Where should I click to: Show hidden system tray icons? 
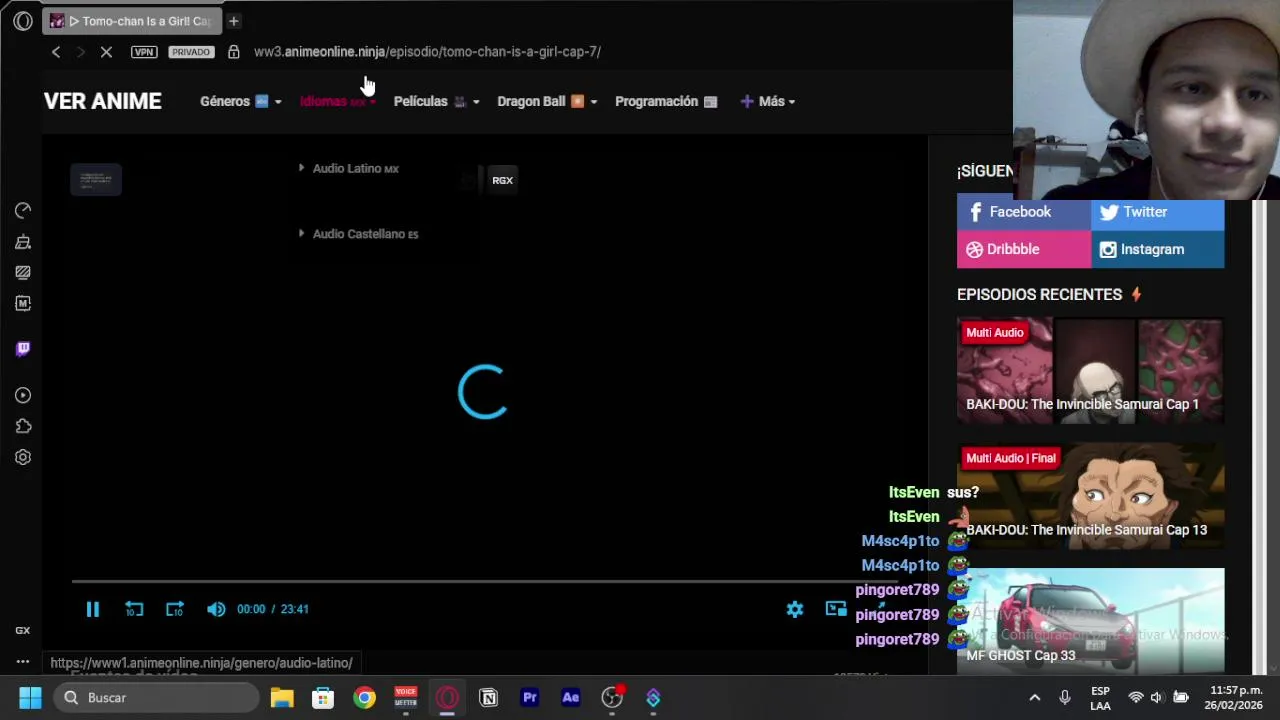(1035, 698)
